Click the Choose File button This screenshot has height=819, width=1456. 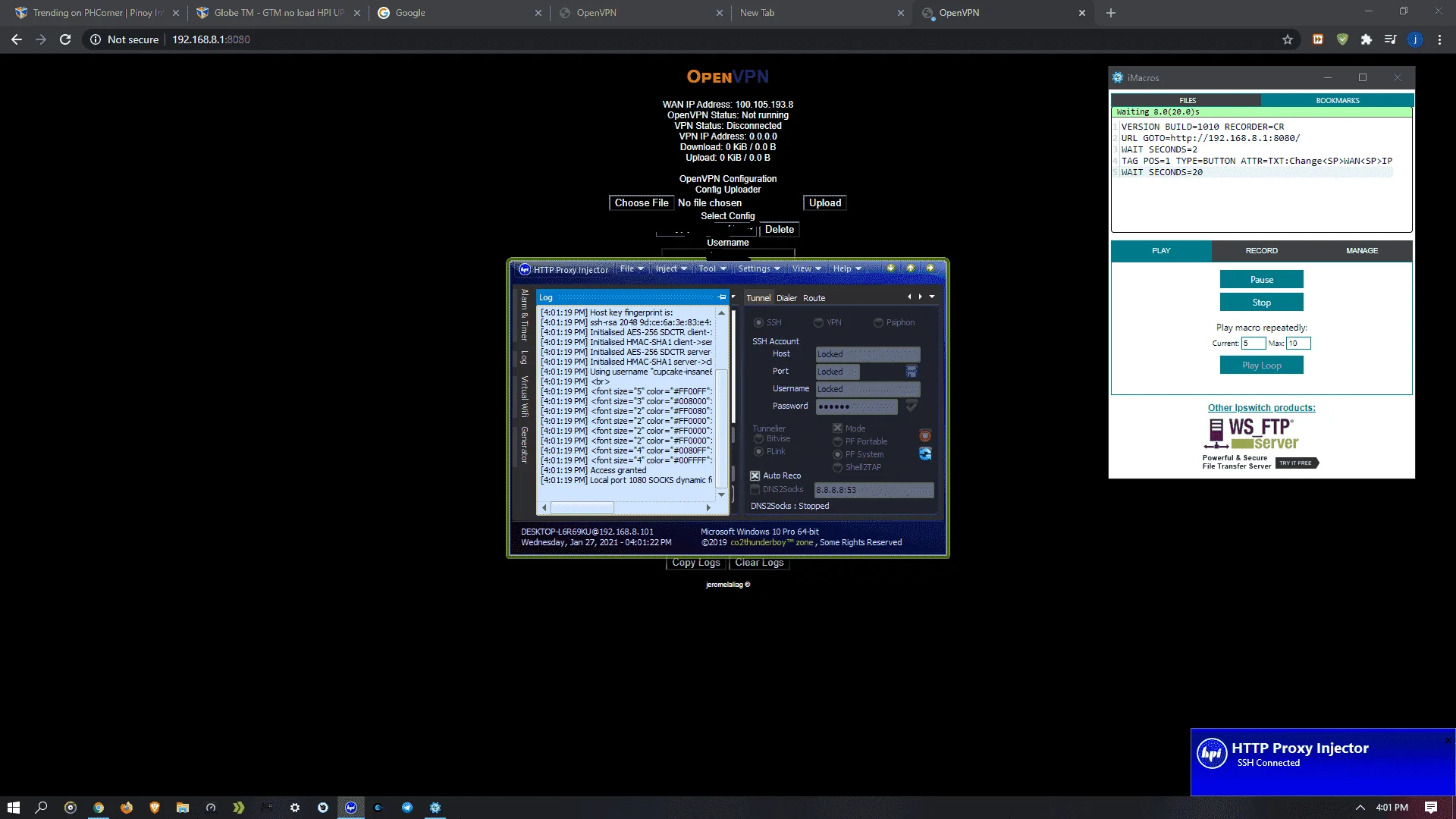tap(642, 203)
